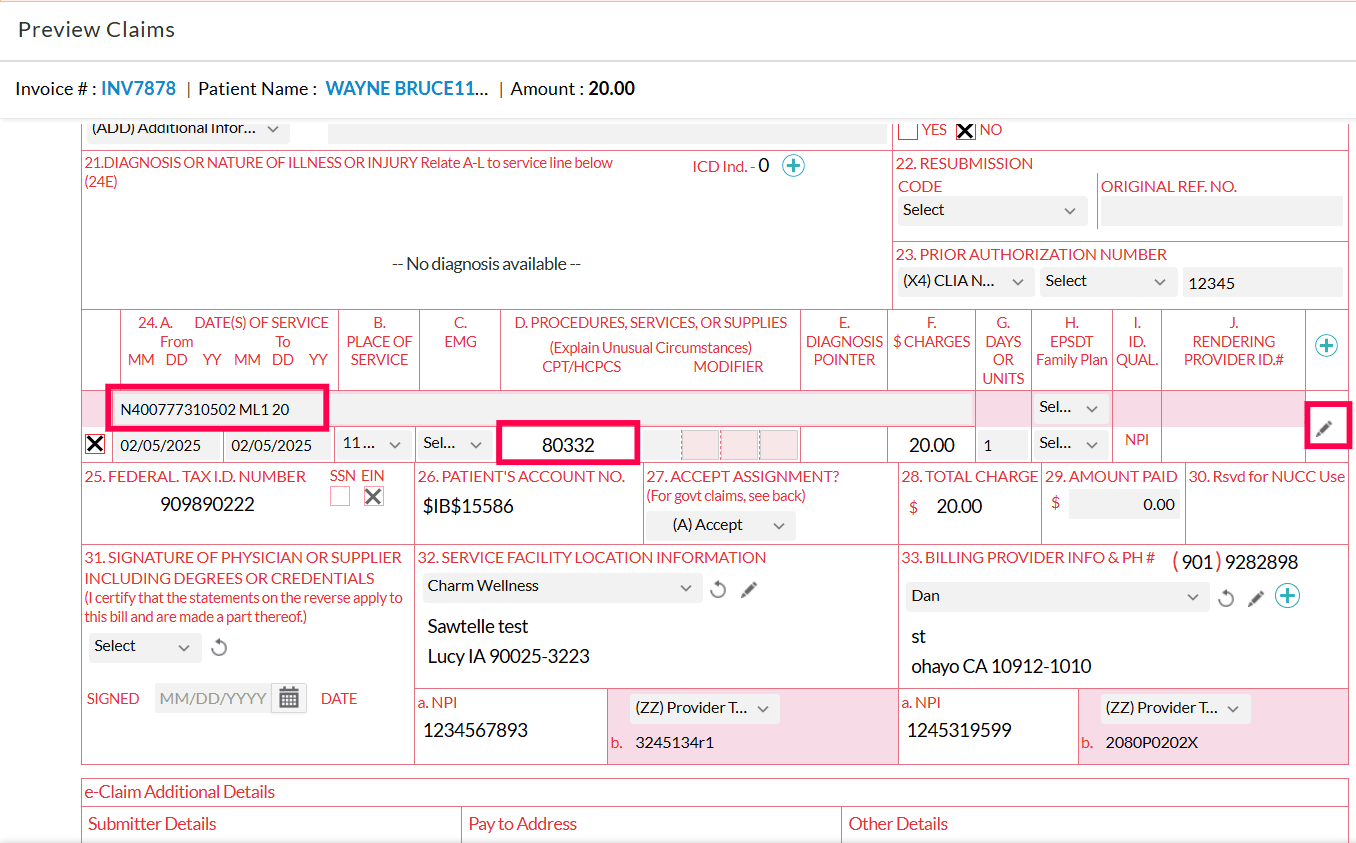This screenshot has height=843, width=1356.
Task: Reset the Service Facility Location selection
Action: [x=718, y=589]
